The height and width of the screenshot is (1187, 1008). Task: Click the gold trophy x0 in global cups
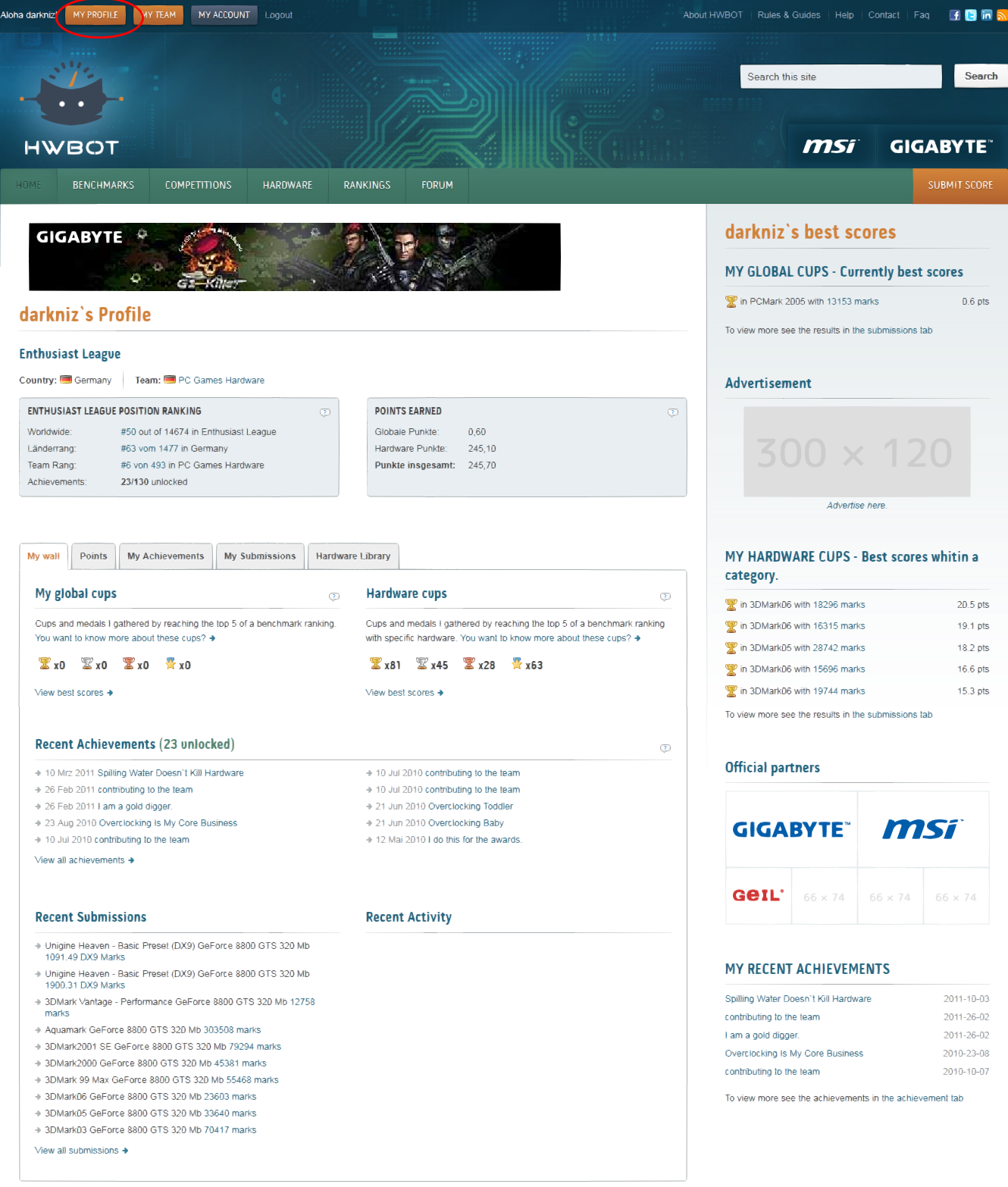45,664
